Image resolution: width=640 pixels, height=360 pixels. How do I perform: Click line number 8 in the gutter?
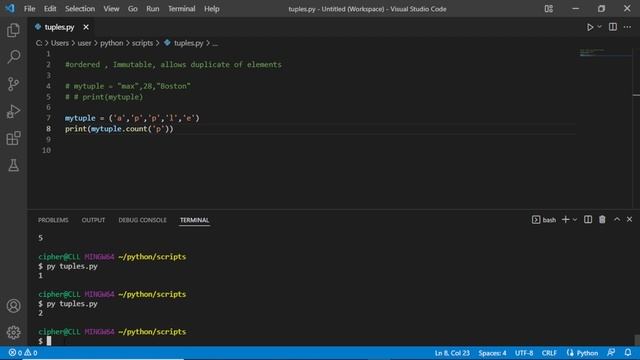(x=48, y=129)
